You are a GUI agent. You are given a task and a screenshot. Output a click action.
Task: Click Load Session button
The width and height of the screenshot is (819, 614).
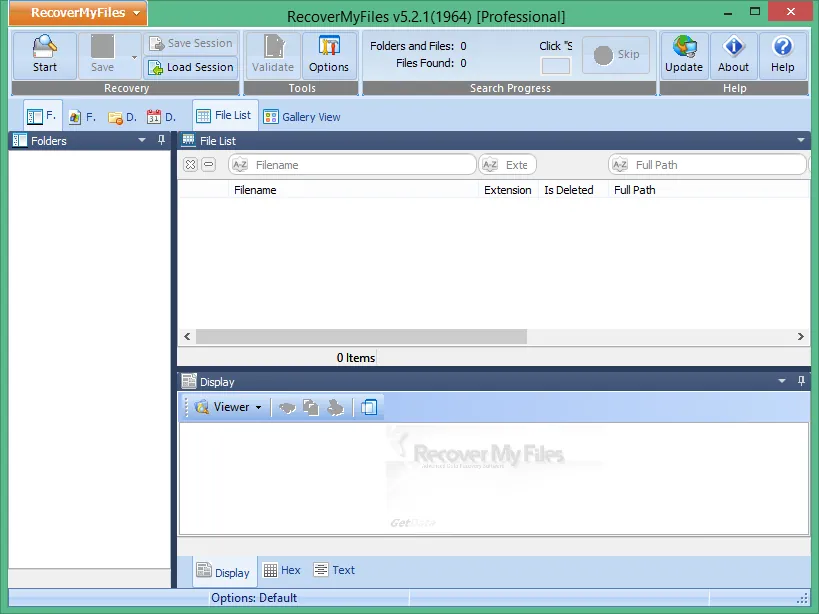click(x=191, y=67)
